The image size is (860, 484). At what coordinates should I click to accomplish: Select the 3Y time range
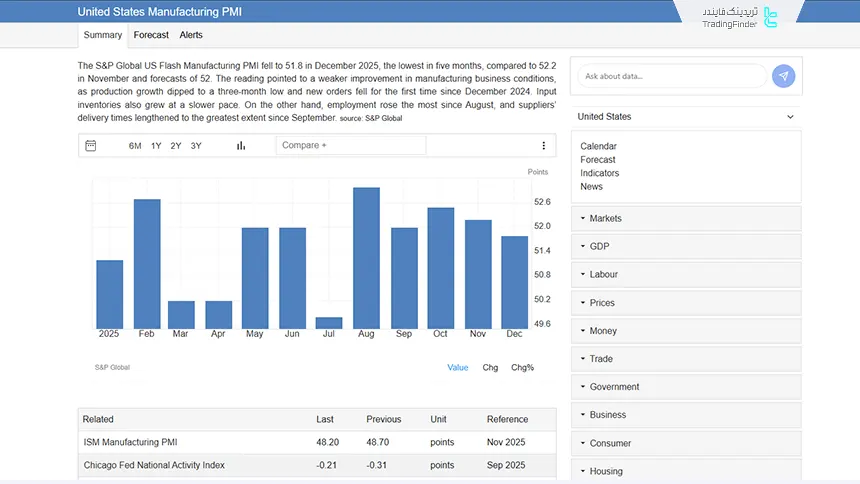(196, 146)
